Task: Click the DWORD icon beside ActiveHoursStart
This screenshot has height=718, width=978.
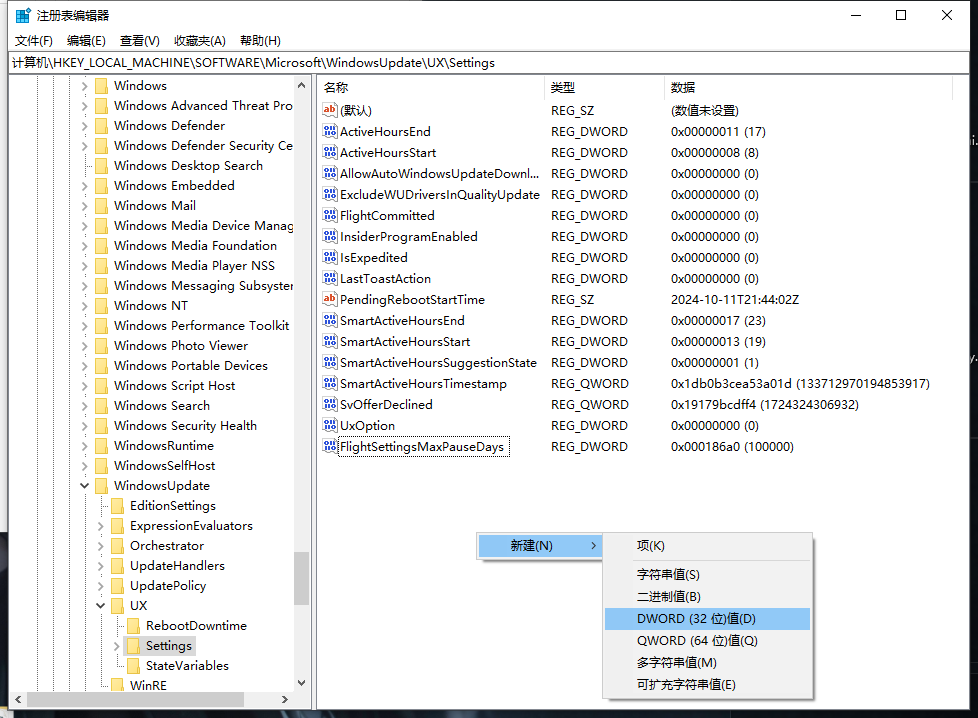Action: (x=329, y=152)
